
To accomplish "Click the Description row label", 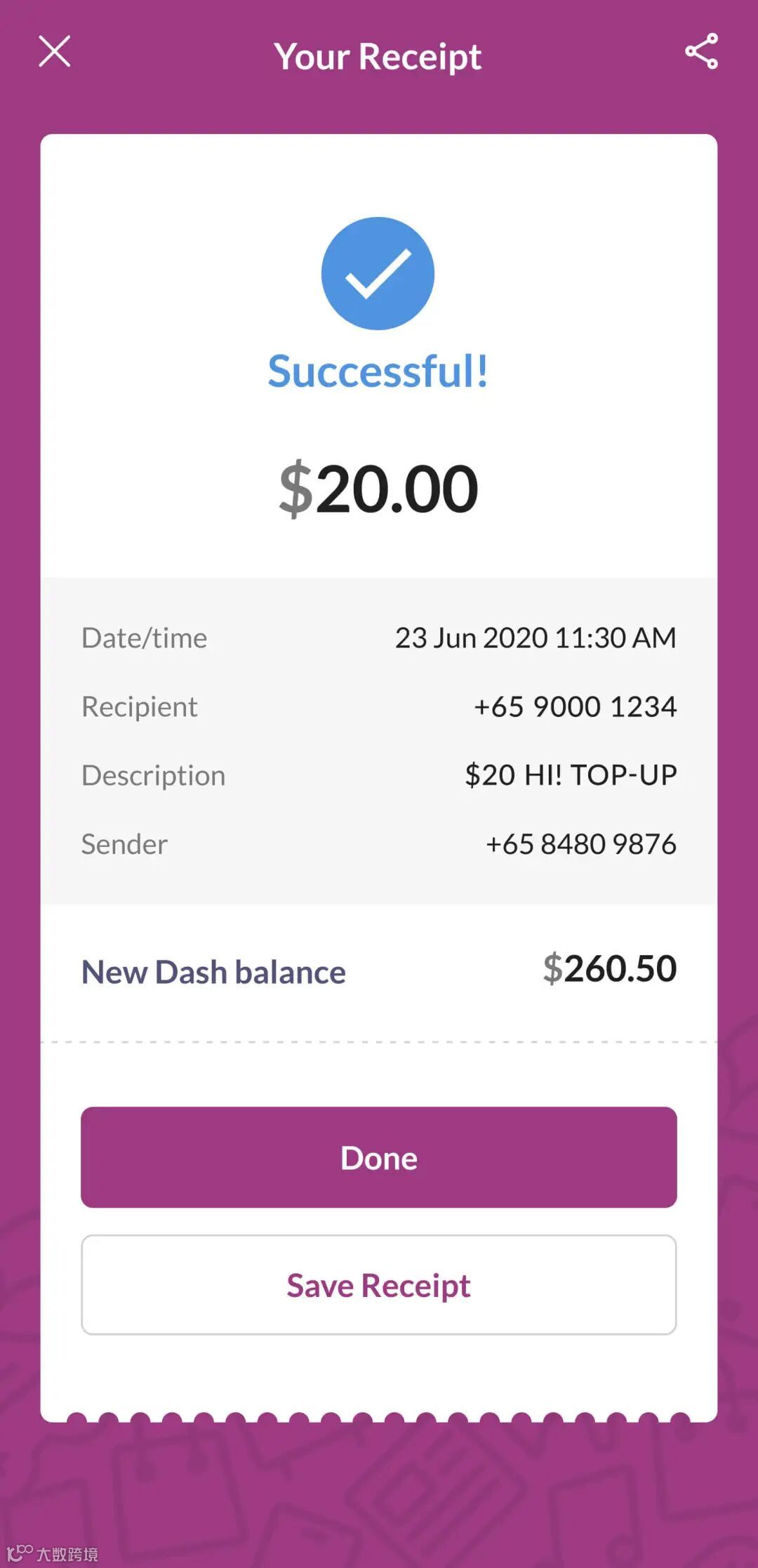I will pos(153,775).
